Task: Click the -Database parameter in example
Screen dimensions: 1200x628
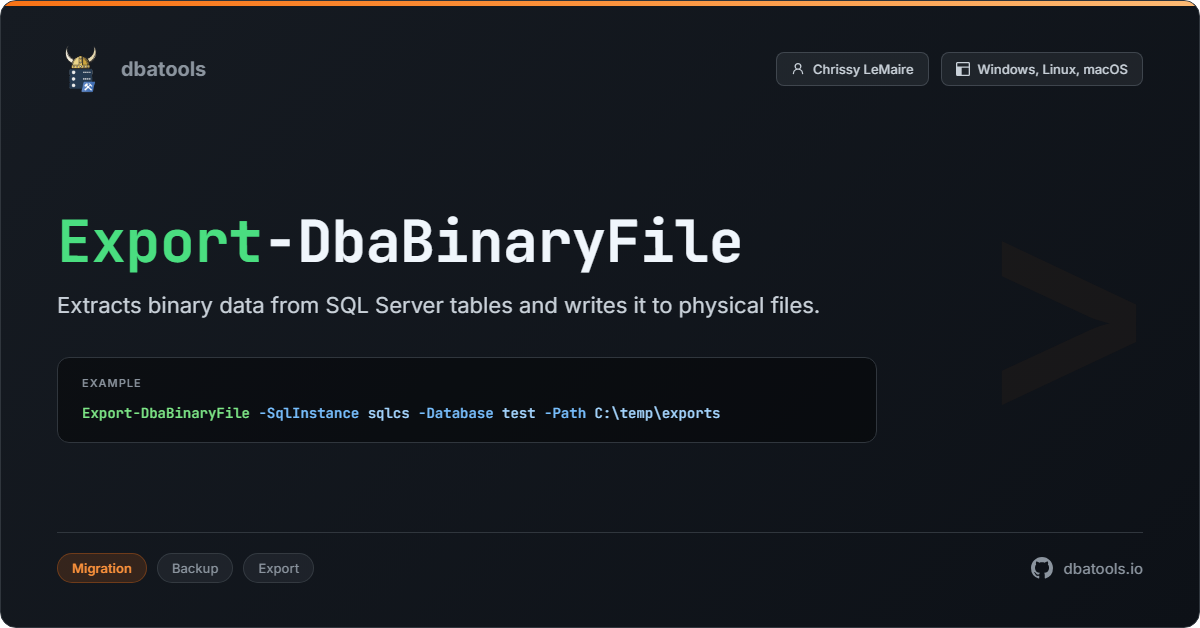Action: tap(456, 413)
